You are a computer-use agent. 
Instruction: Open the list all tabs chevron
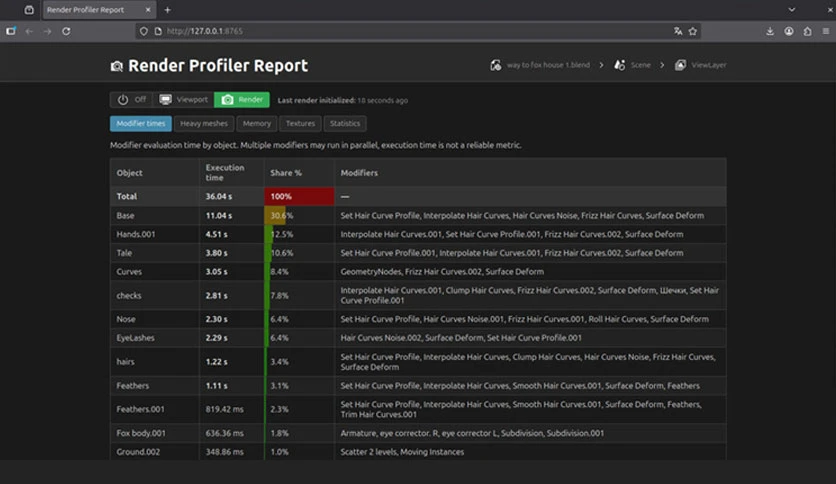[x=792, y=10]
